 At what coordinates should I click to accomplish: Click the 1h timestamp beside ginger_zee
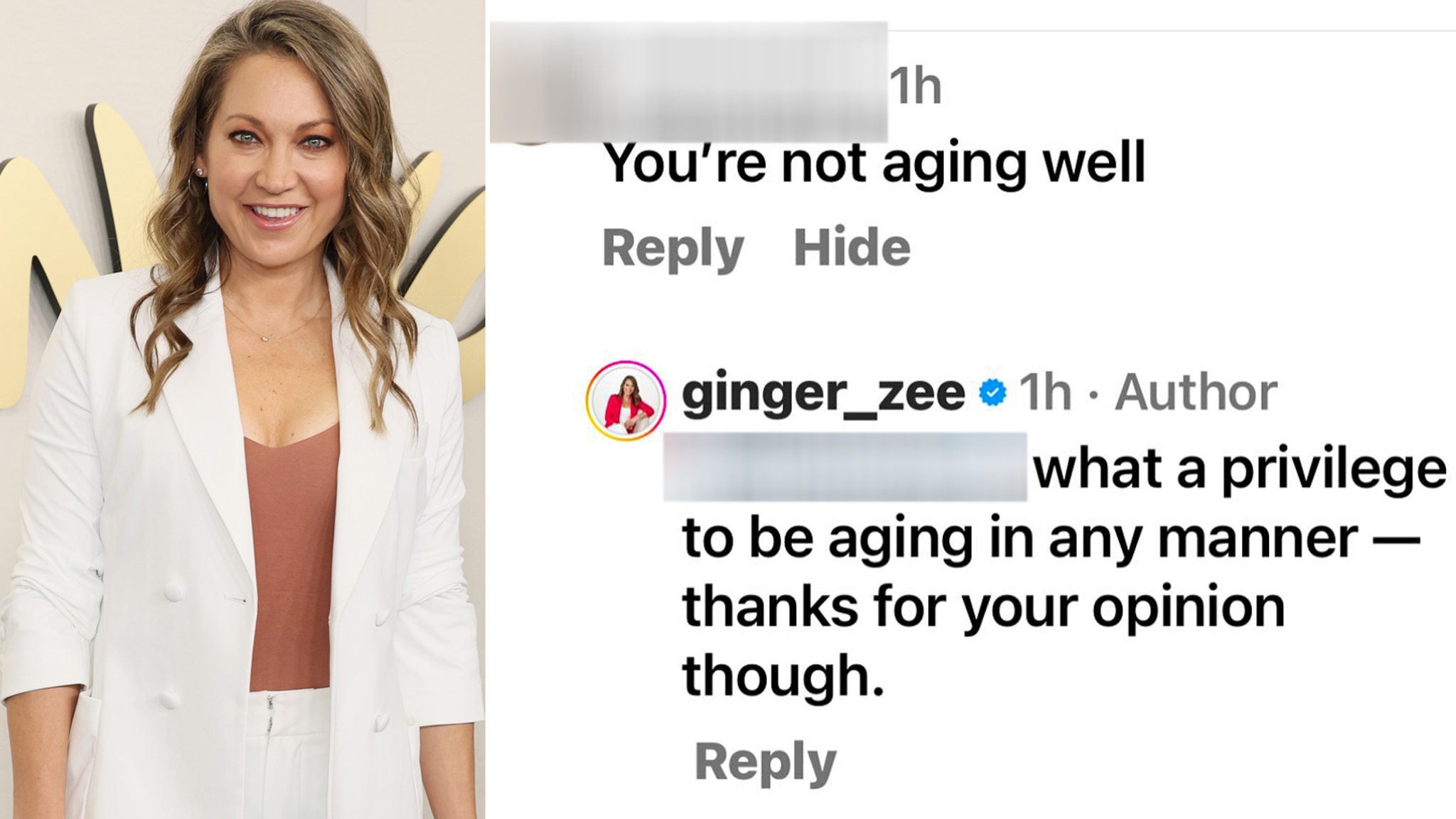[1045, 392]
